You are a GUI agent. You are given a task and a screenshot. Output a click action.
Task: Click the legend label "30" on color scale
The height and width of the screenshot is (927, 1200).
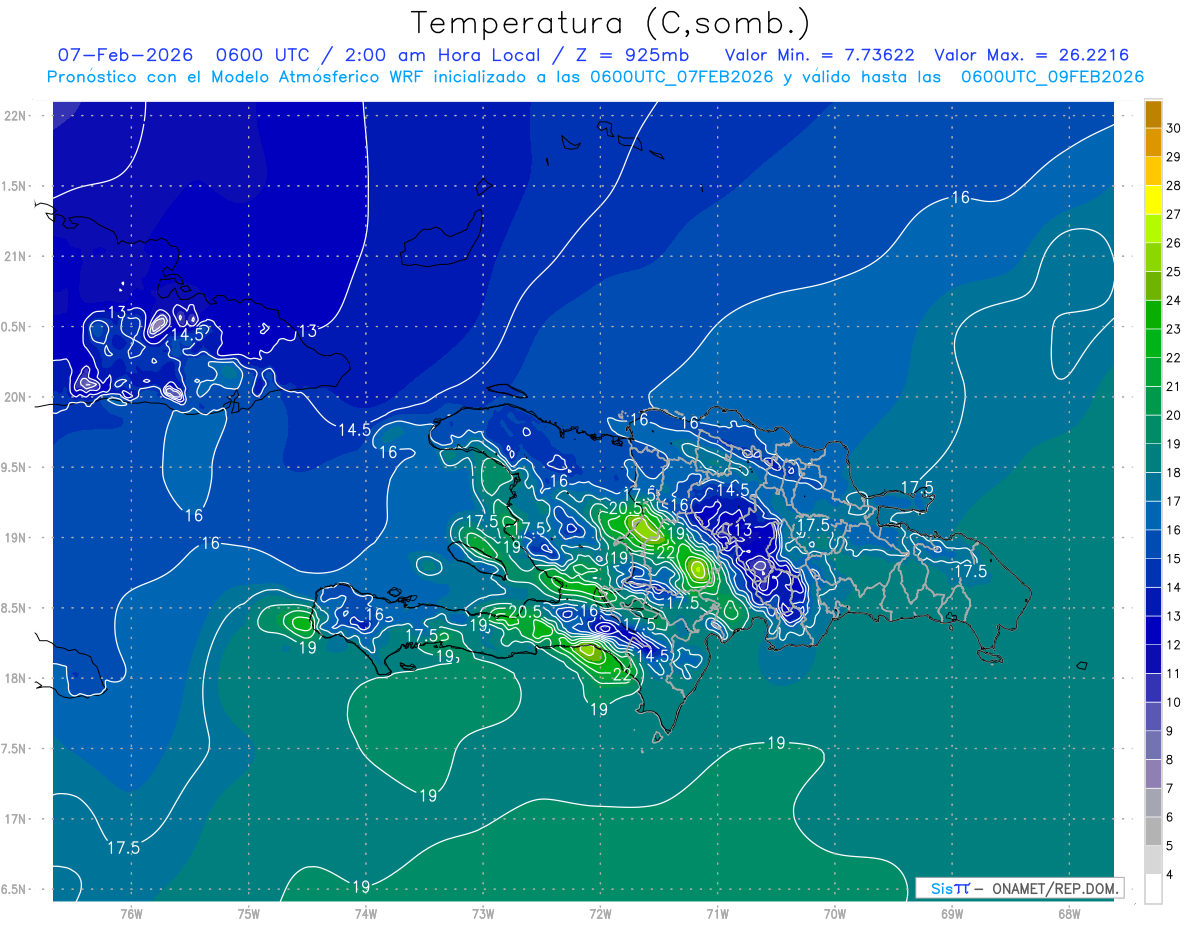[1174, 128]
